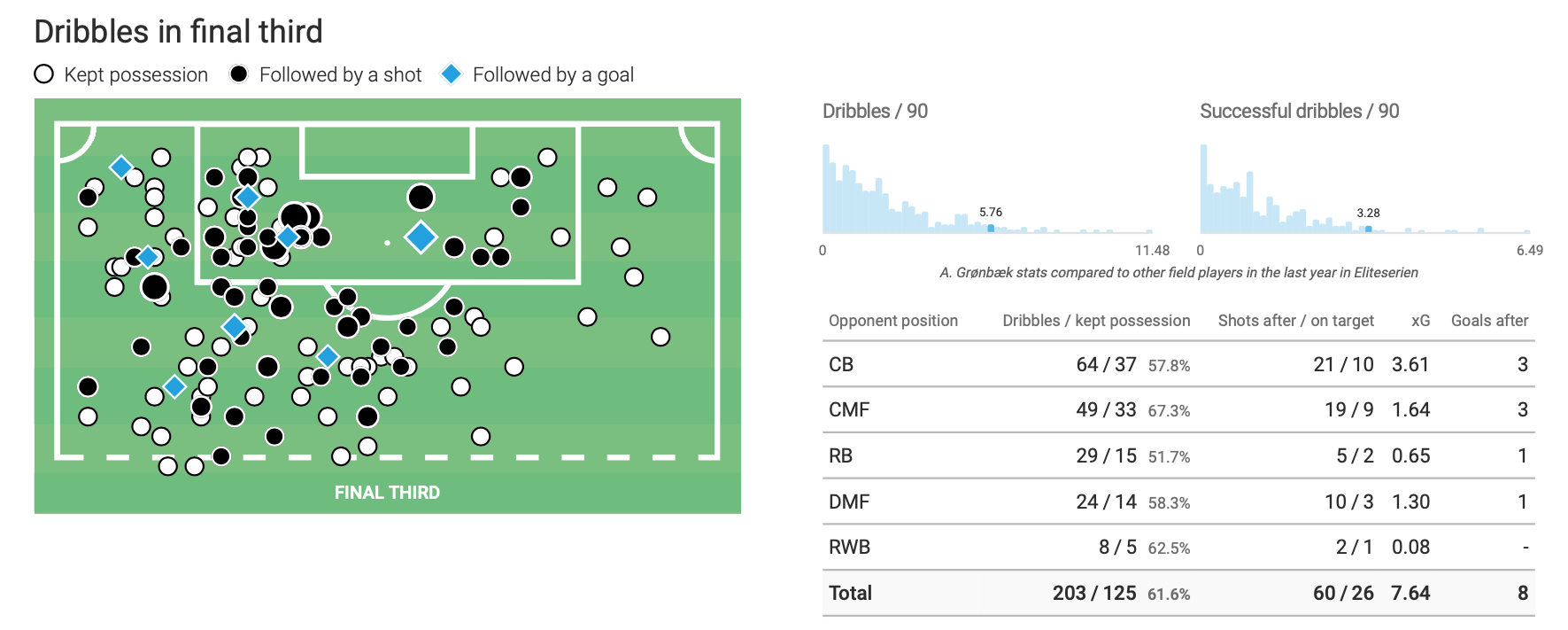Screen dimensions: 1568x630
Task: Click the Dribbles / kept possession column header
Action: pos(1095,321)
